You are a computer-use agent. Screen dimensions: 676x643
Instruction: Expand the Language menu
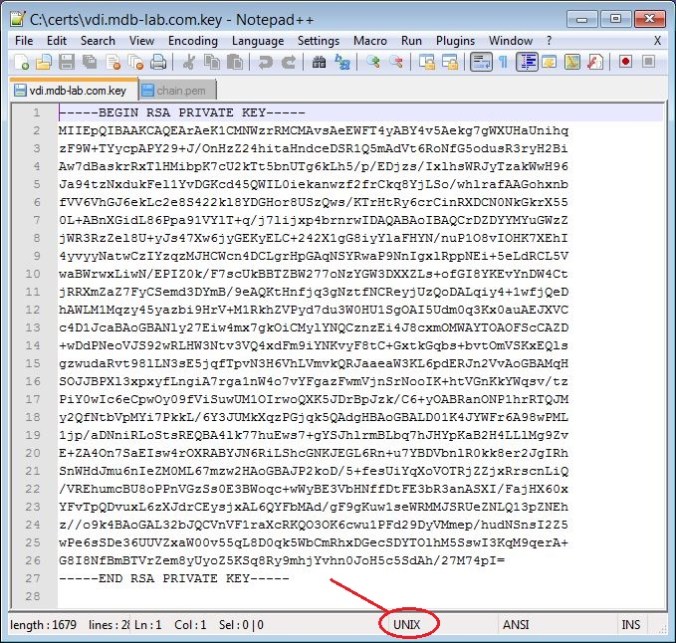coord(257,40)
